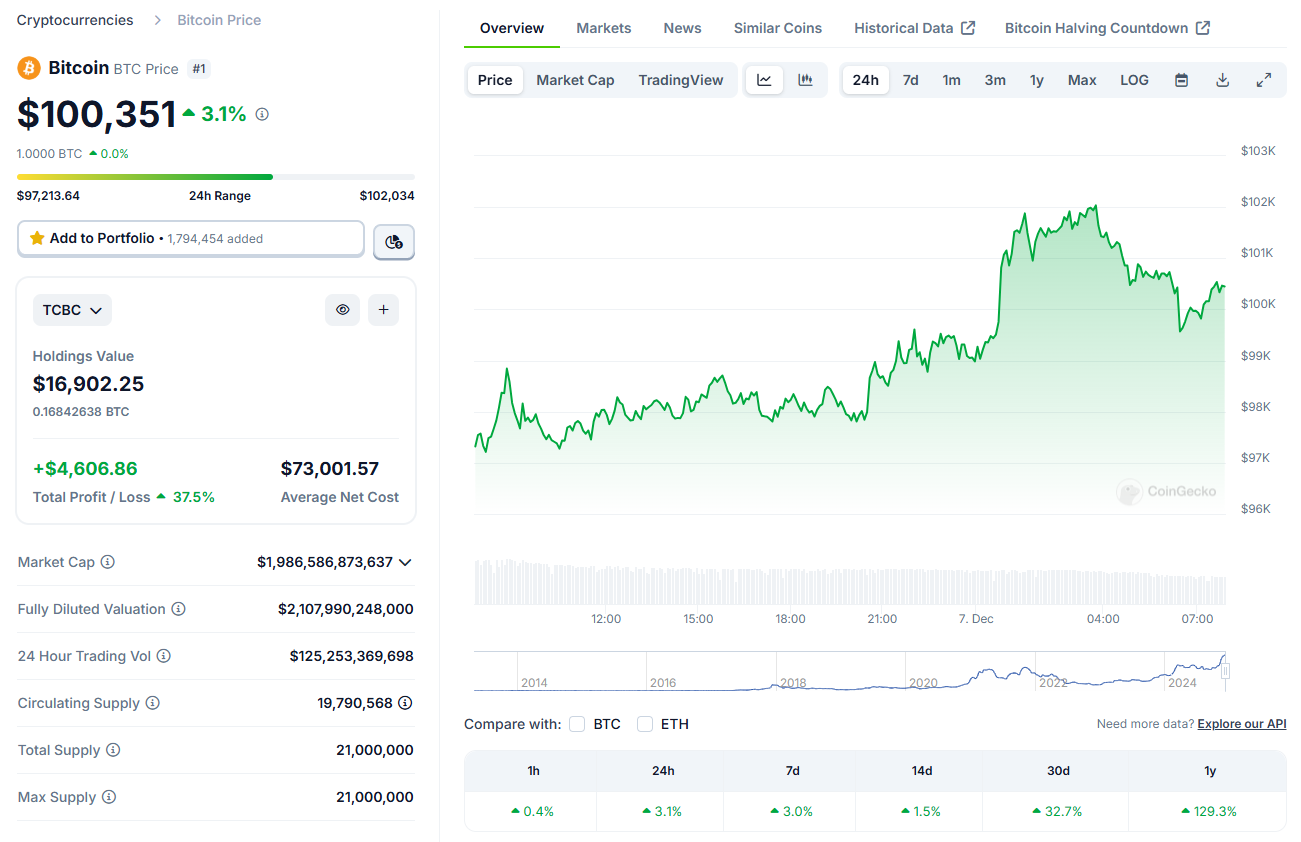Open portfolio chart via pie chart icon
This screenshot has height=842, width=1301.
tap(393, 242)
